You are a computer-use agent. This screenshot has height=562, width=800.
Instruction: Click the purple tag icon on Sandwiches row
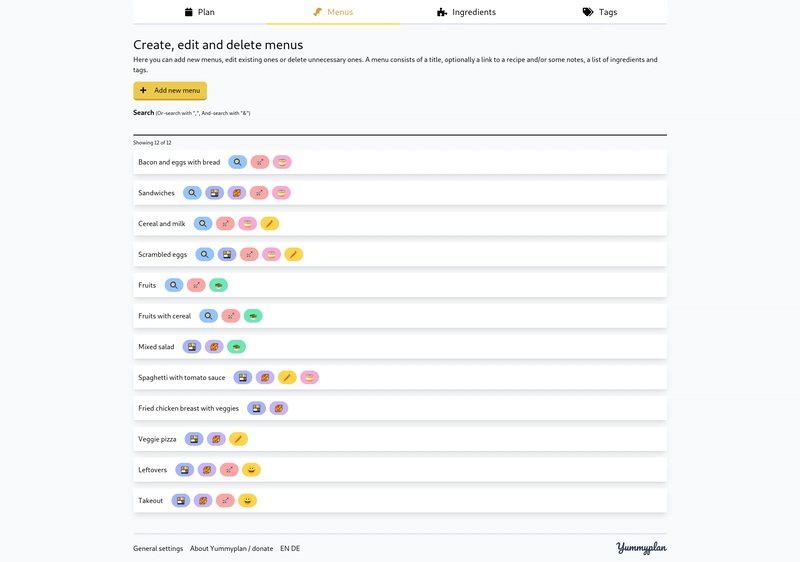point(237,193)
